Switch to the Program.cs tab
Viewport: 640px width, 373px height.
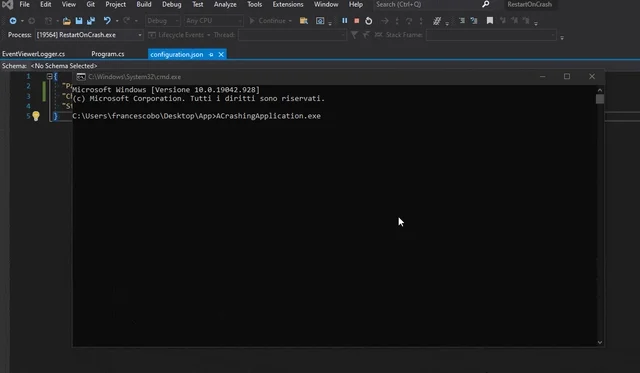click(108, 54)
